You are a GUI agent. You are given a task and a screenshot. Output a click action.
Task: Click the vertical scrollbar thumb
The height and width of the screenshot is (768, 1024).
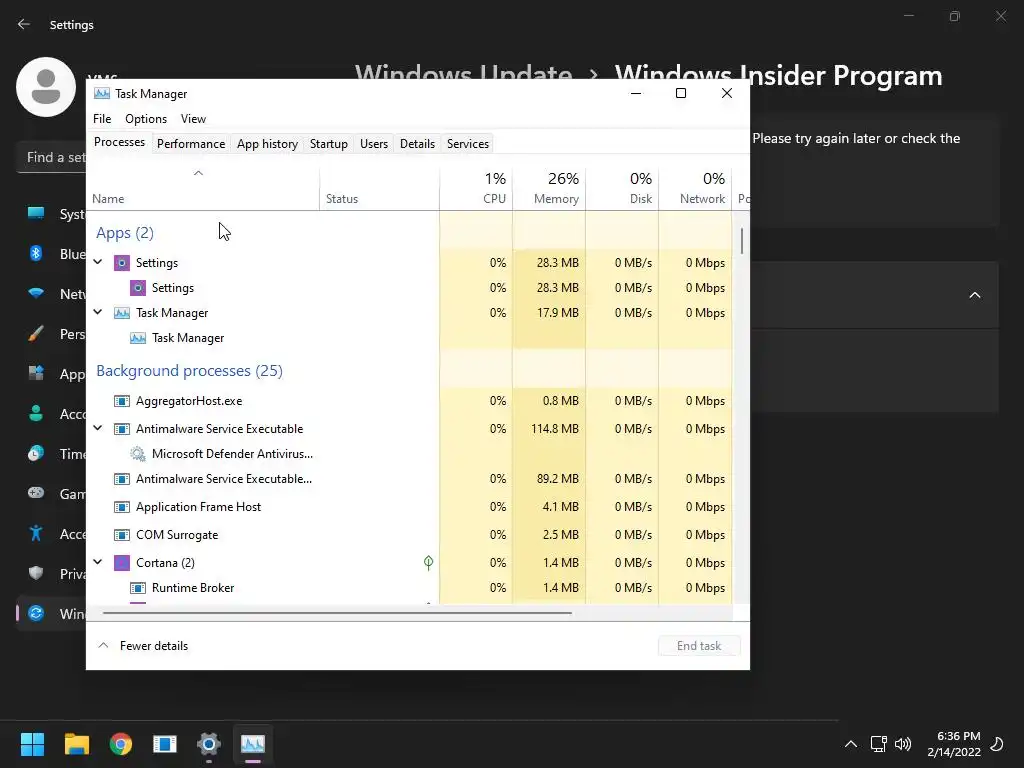(x=742, y=240)
